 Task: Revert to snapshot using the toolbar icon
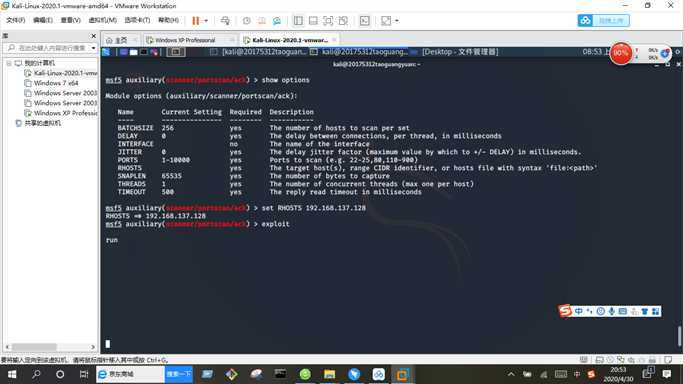(x=262, y=20)
